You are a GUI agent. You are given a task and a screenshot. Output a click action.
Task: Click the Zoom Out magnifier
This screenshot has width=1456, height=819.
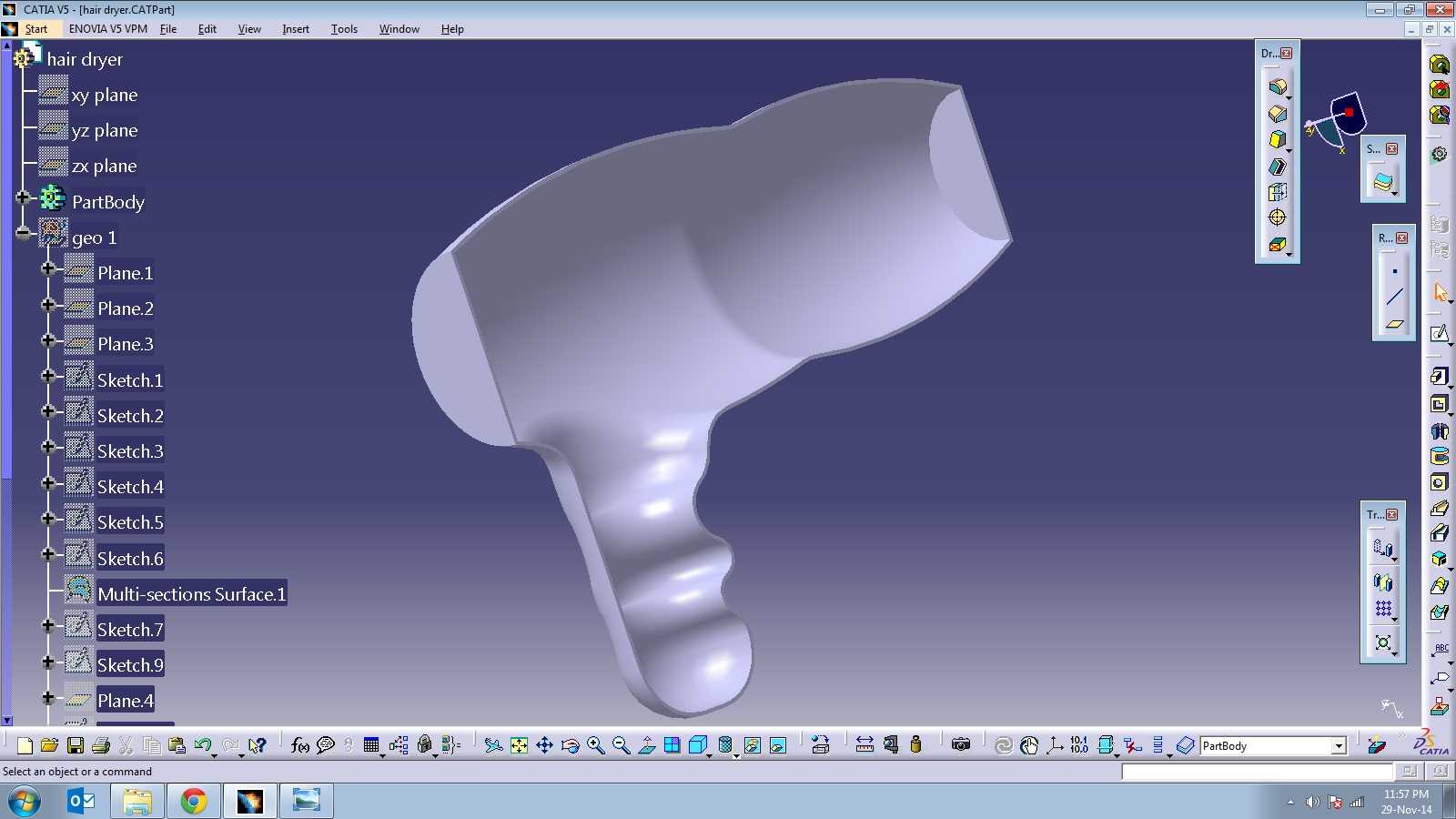(622, 745)
